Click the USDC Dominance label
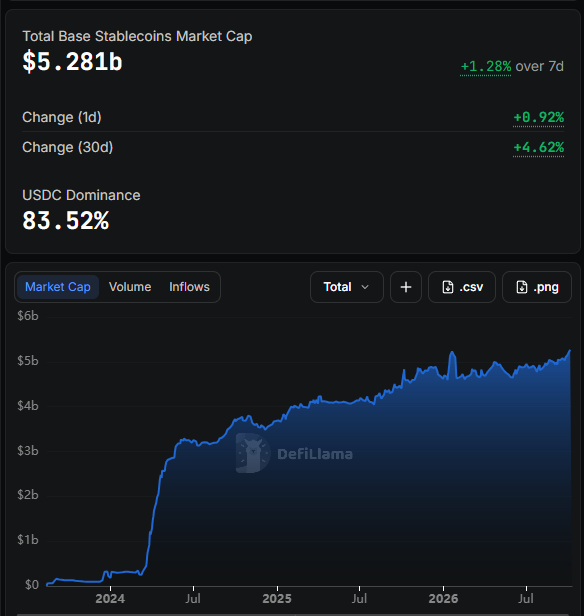 tap(81, 195)
